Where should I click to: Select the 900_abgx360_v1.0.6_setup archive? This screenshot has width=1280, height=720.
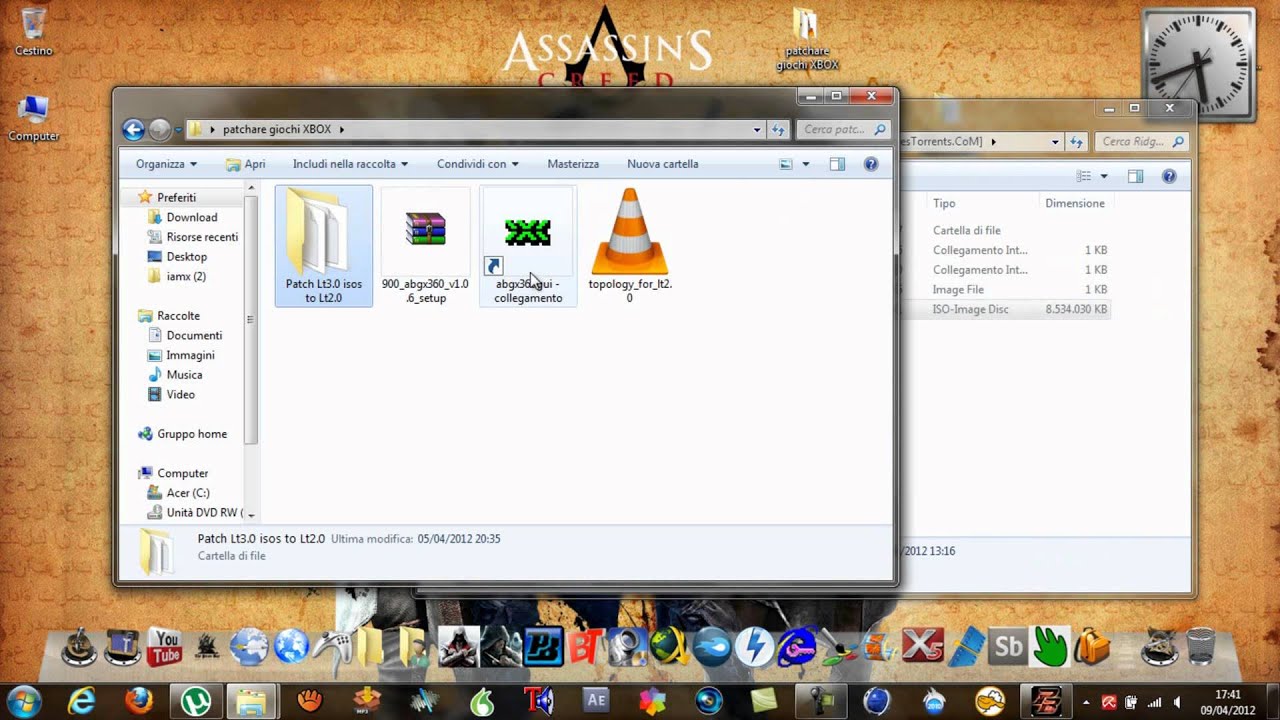425,246
